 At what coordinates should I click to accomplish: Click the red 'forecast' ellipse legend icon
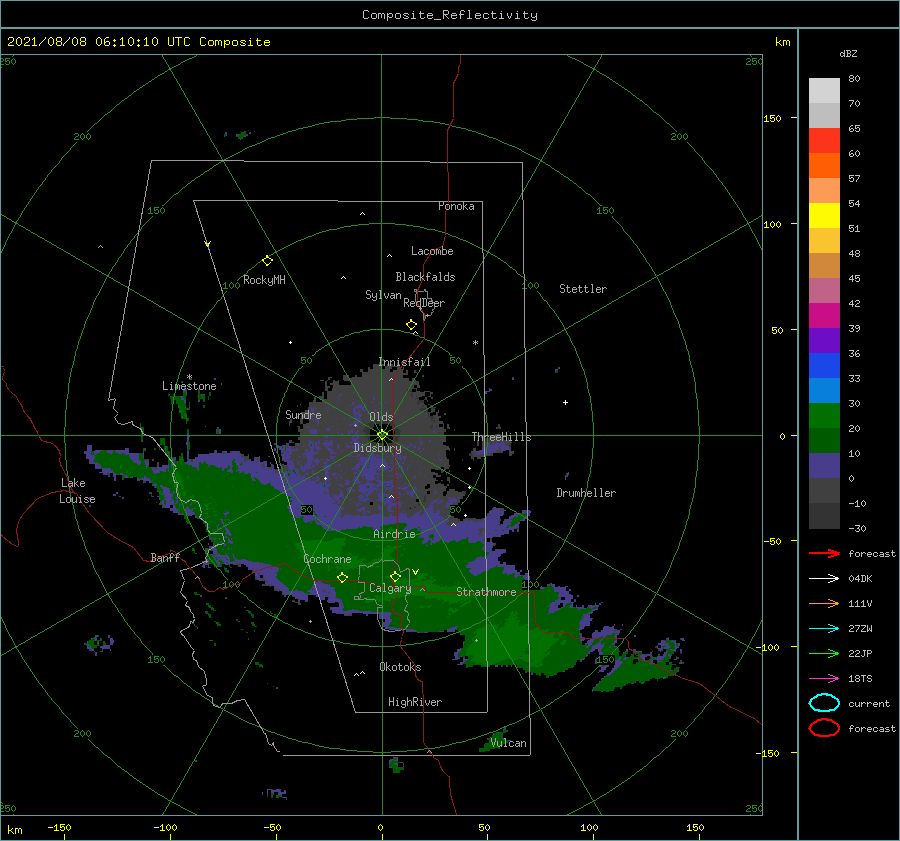coord(824,728)
